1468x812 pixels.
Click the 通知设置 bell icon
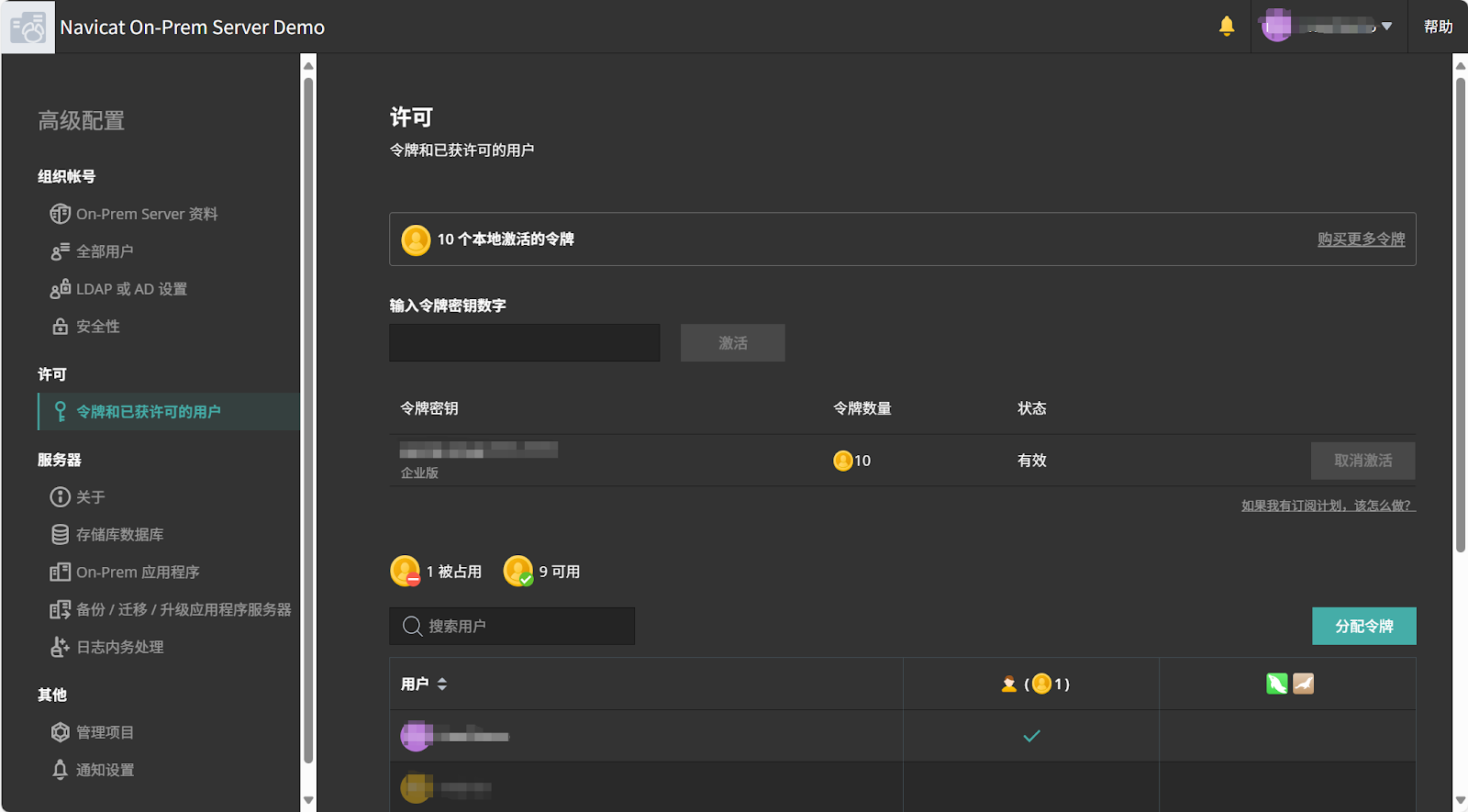(60, 770)
